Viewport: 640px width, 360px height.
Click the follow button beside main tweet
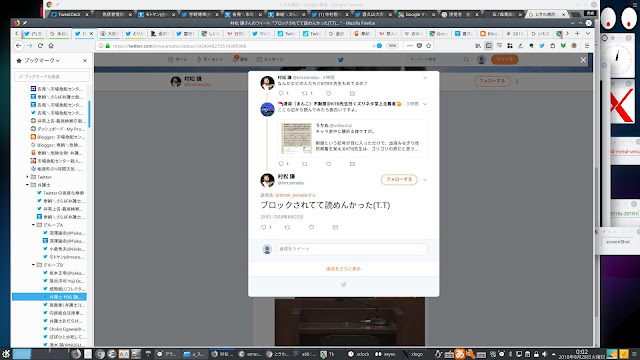(399, 180)
